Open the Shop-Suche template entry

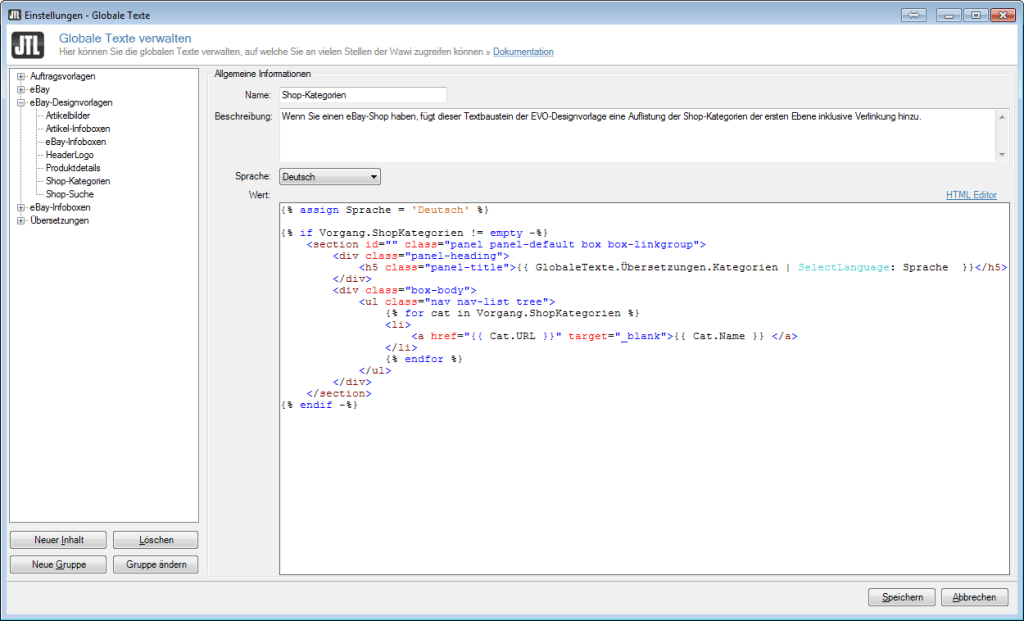(70, 194)
